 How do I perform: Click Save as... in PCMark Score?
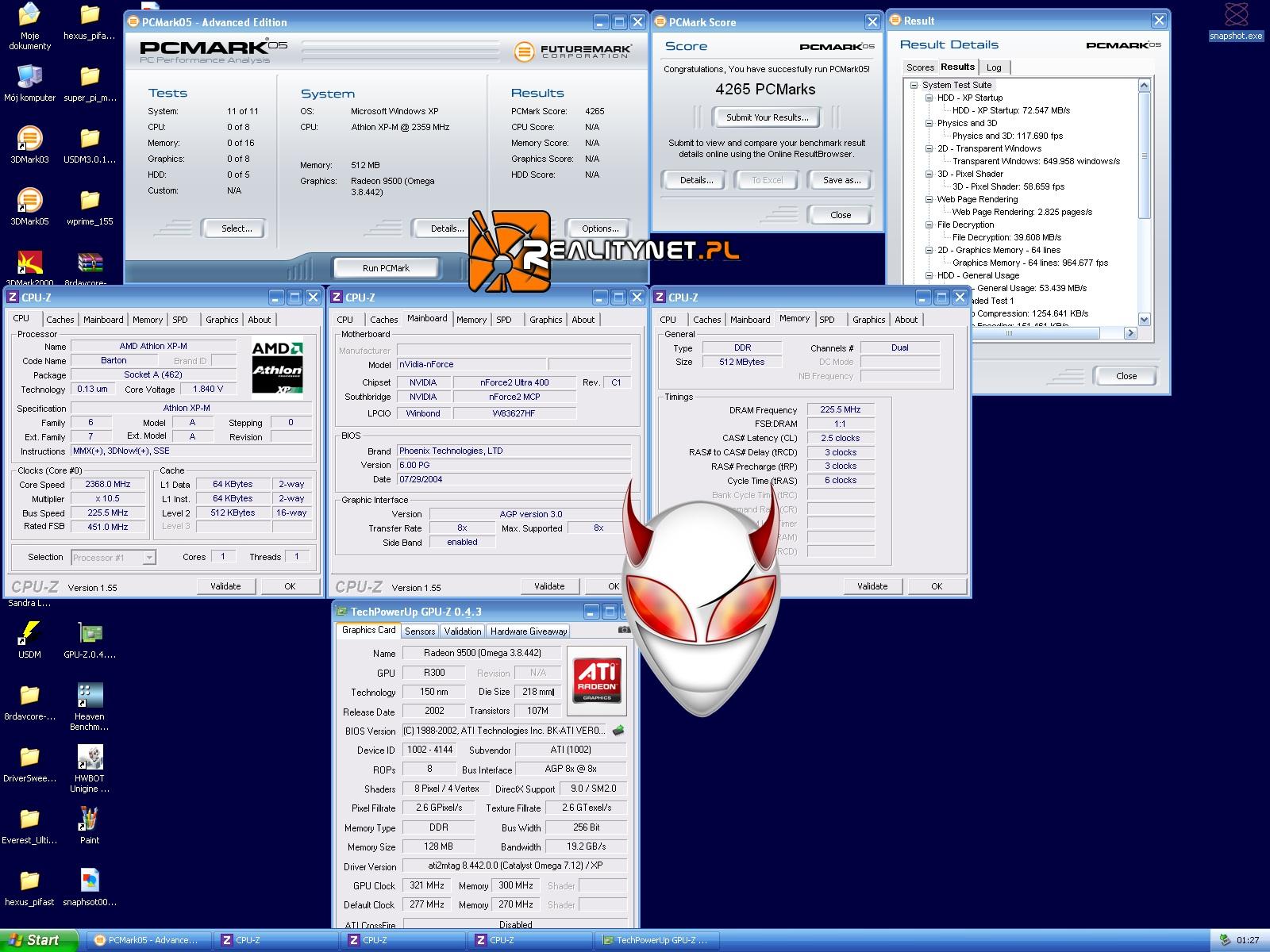[841, 180]
